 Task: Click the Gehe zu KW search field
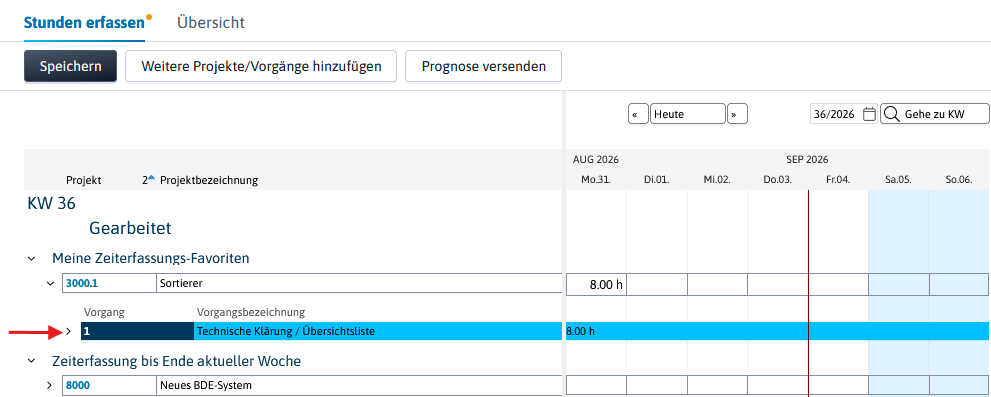click(x=935, y=114)
